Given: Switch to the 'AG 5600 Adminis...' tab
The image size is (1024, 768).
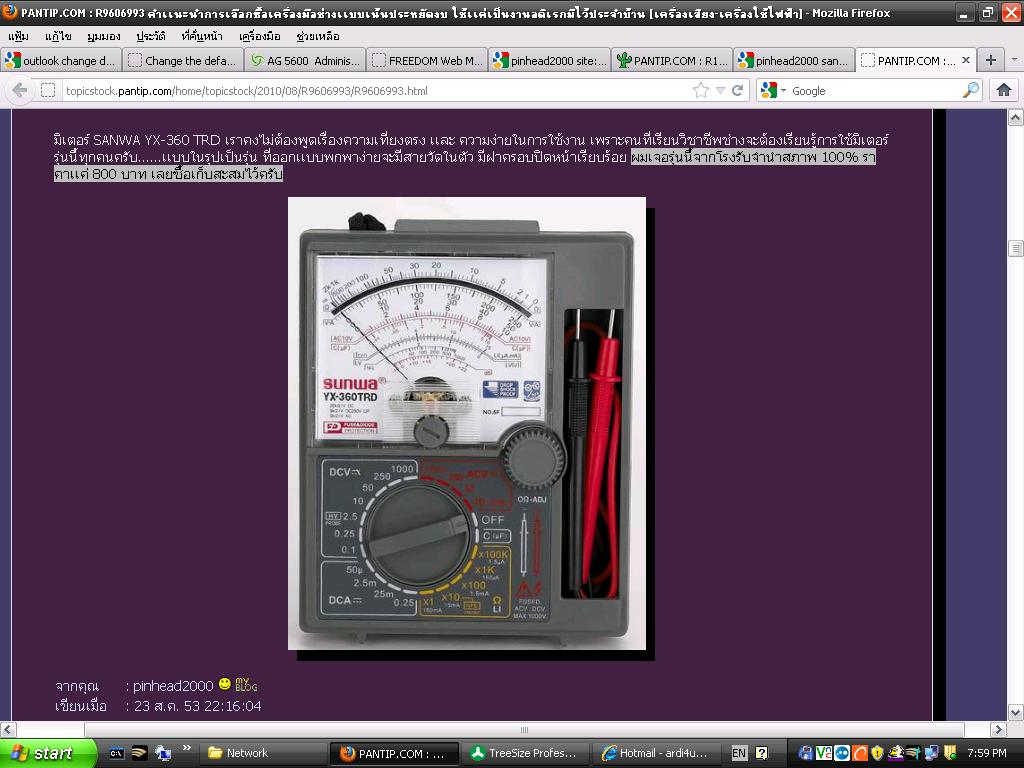Looking at the screenshot, I should click(305, 61).
